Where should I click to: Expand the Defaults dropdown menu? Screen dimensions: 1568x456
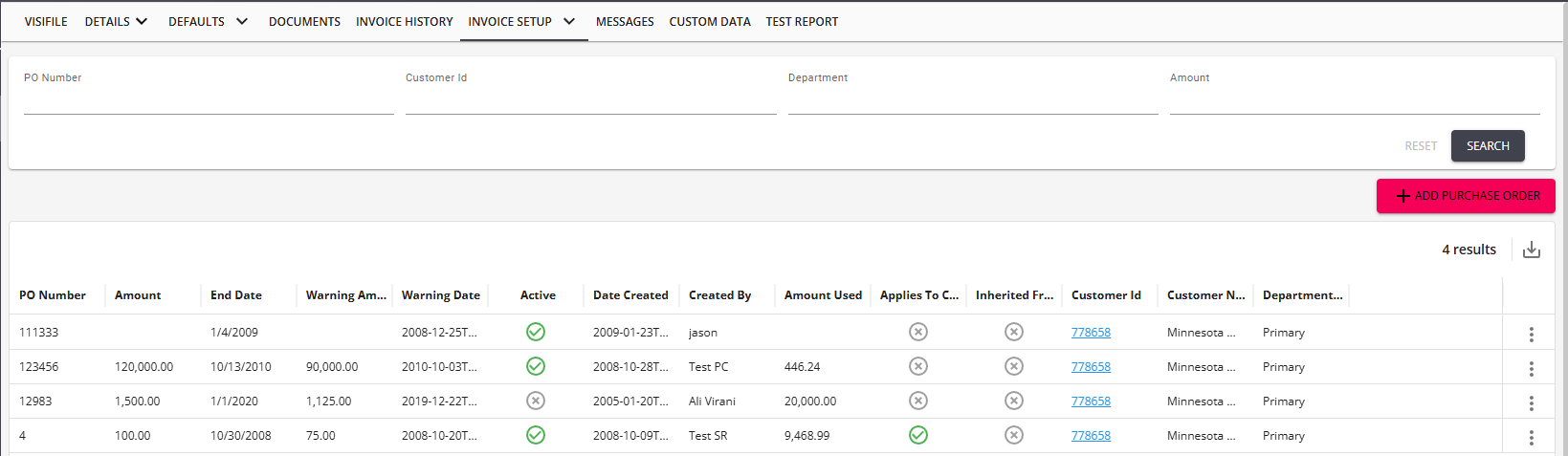click(208, 21)
